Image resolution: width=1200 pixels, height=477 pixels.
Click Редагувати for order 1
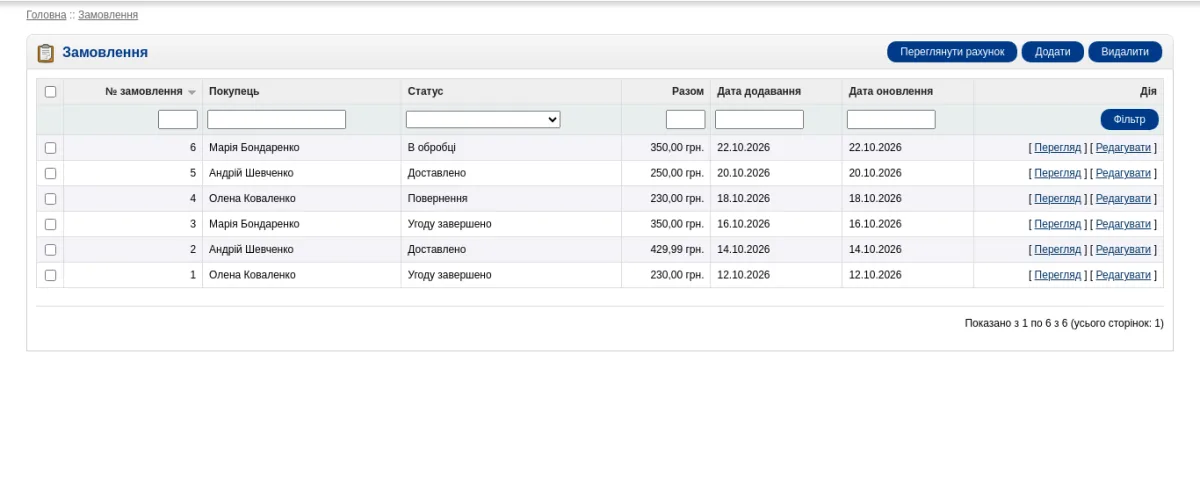pos(1123,275)
